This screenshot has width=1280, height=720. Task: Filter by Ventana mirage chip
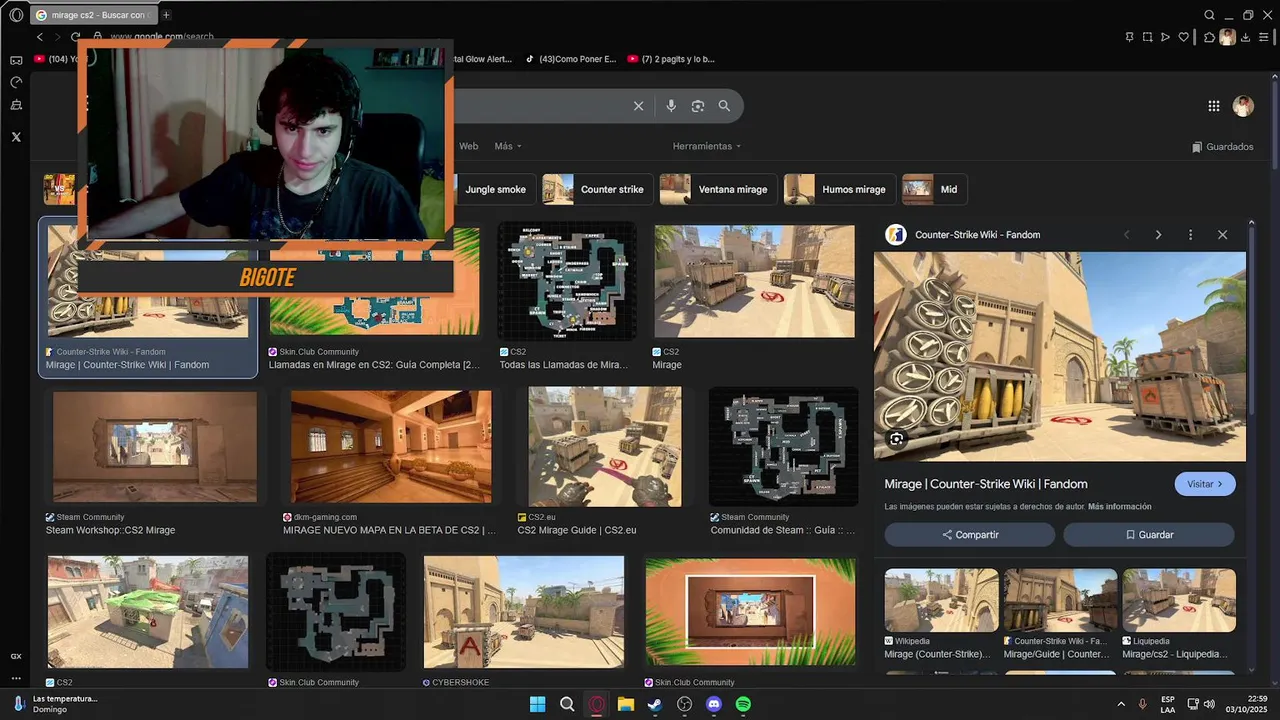click(718, 189)
